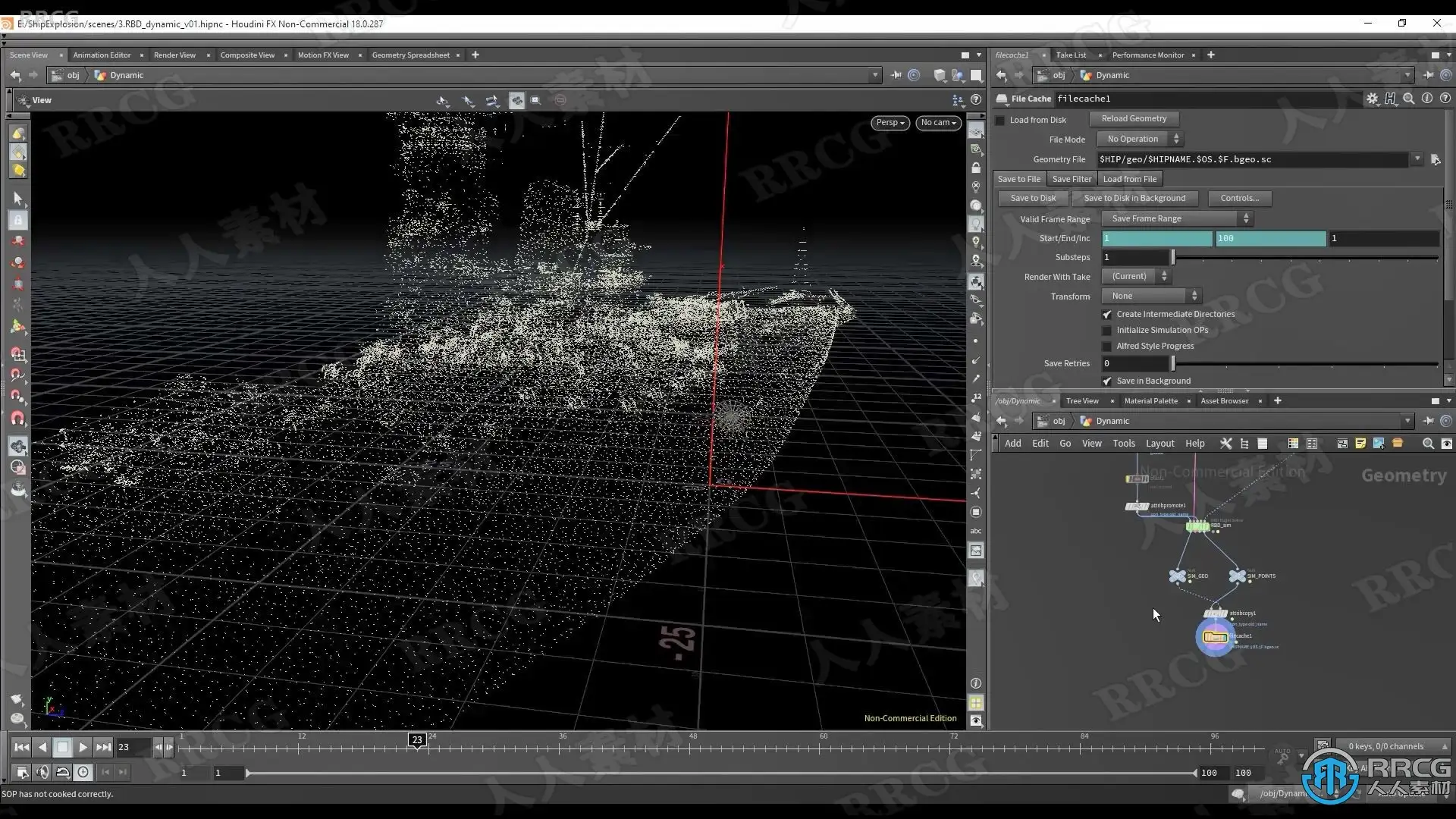1456x819 pixels.
Task: Open the Layout menu in the network editor
Action: click(x=1159, y=444)
